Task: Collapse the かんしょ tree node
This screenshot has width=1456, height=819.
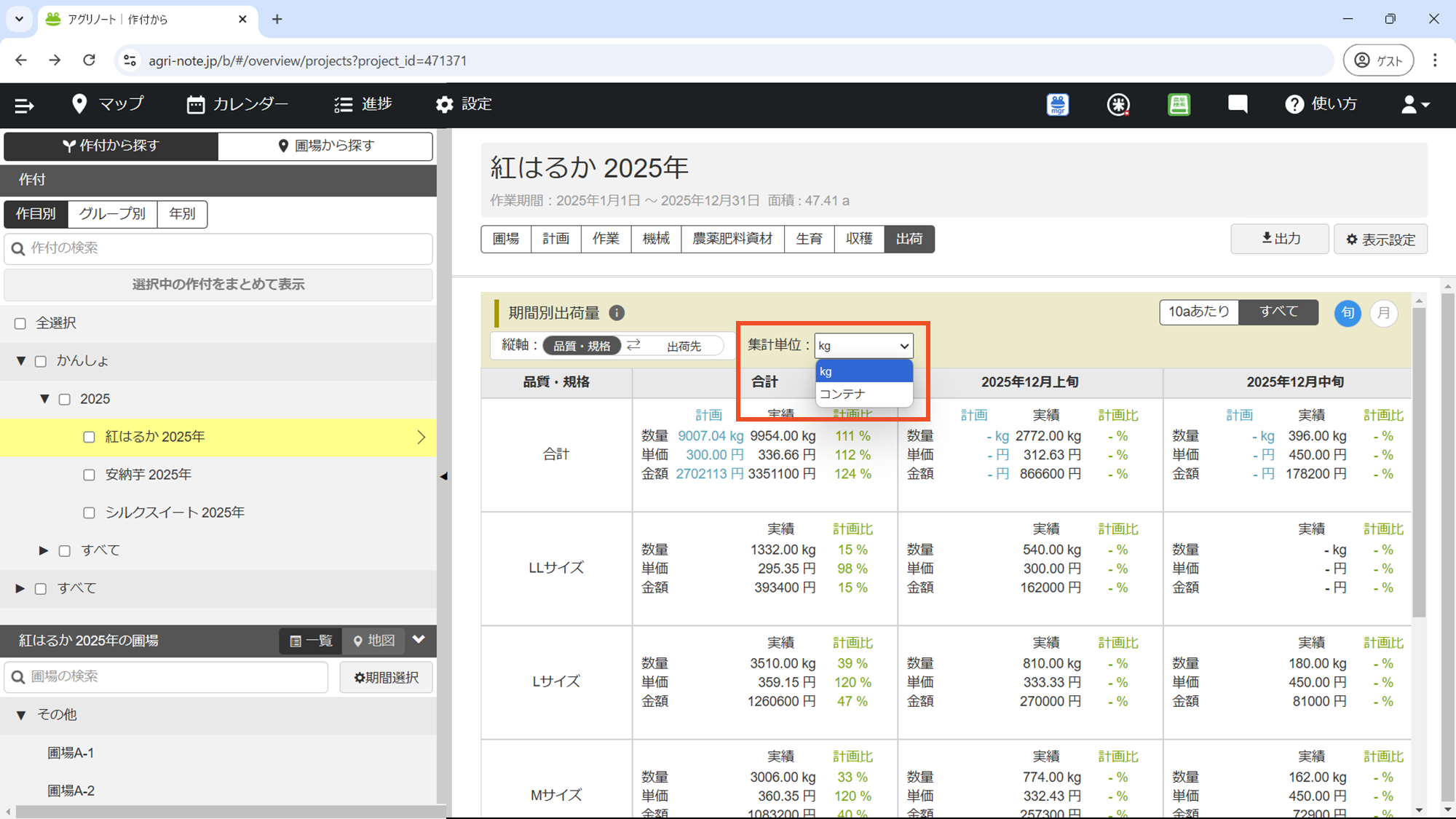Action: (x=20, y=361)
